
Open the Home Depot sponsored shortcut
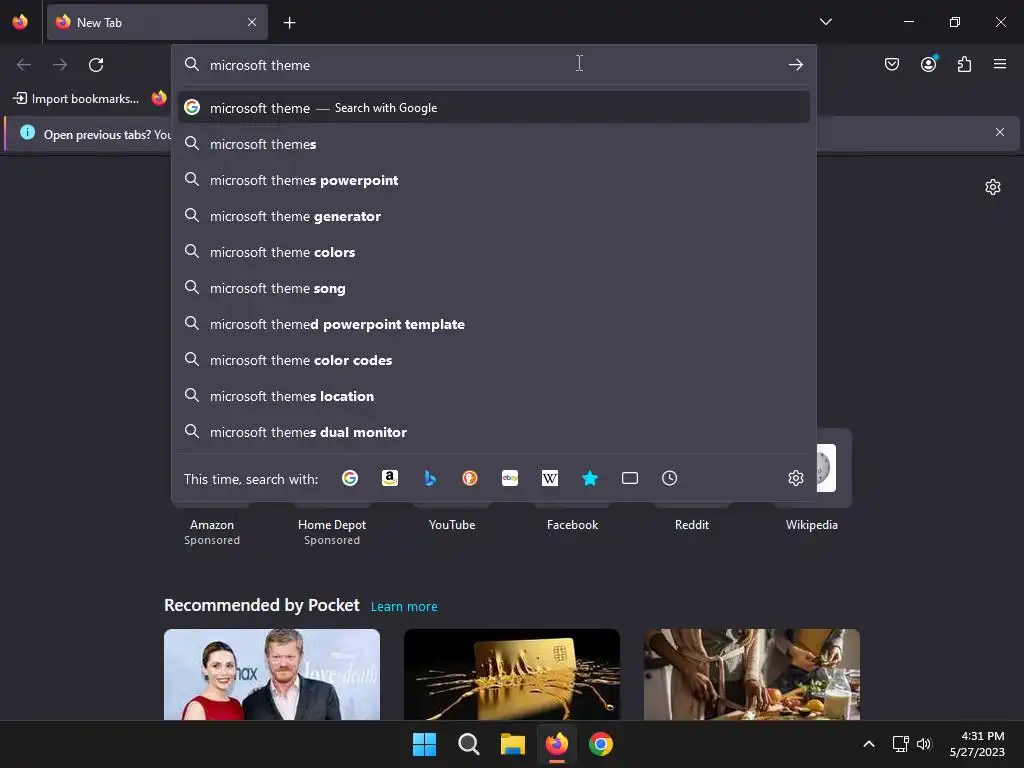pyautogui.click(x=332, y=525)
